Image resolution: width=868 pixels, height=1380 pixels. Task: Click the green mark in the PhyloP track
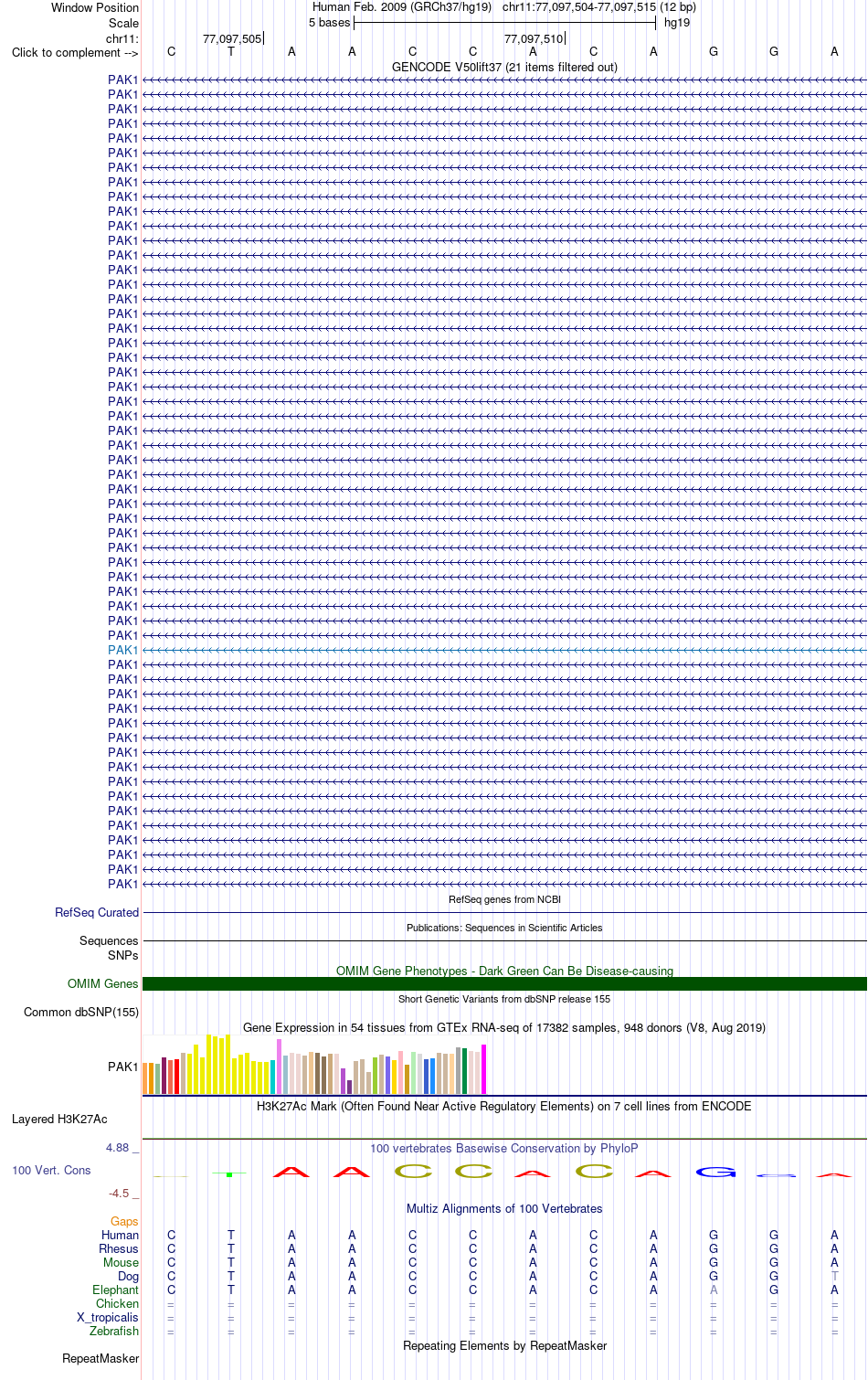pos(229,1174)
